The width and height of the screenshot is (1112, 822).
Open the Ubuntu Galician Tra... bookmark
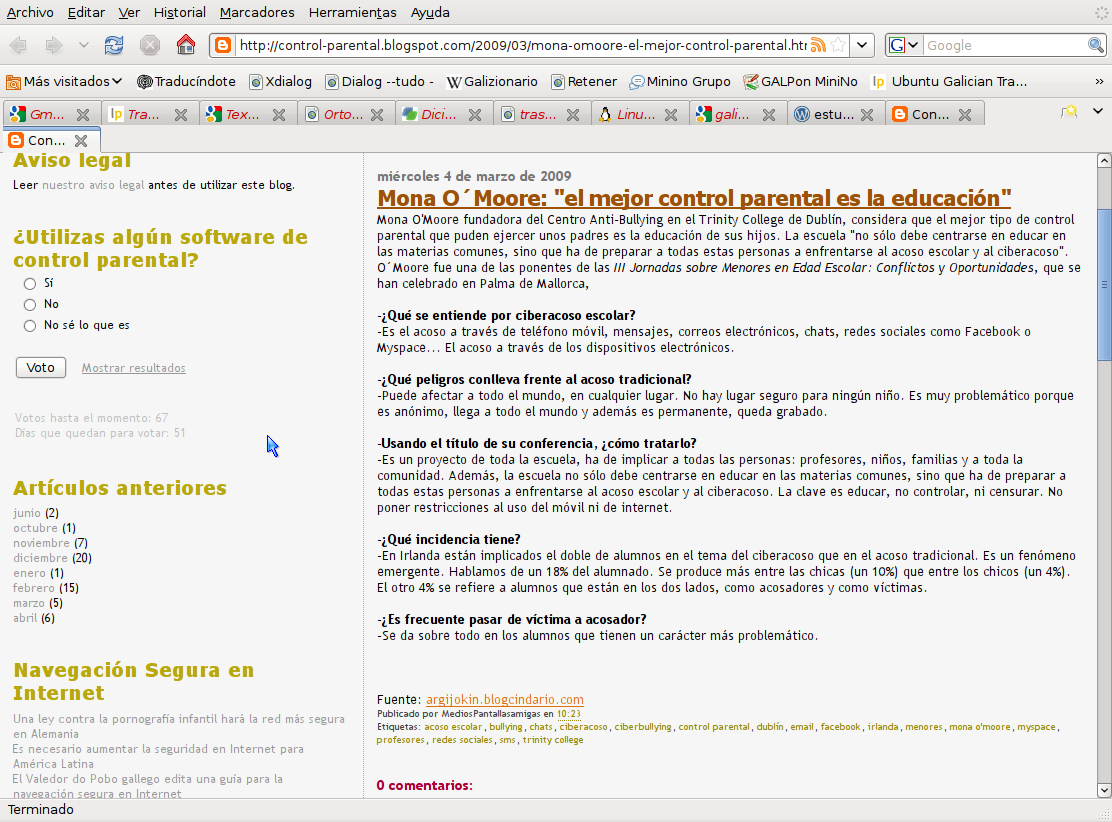pyautogui.click(x=950, y=82)
